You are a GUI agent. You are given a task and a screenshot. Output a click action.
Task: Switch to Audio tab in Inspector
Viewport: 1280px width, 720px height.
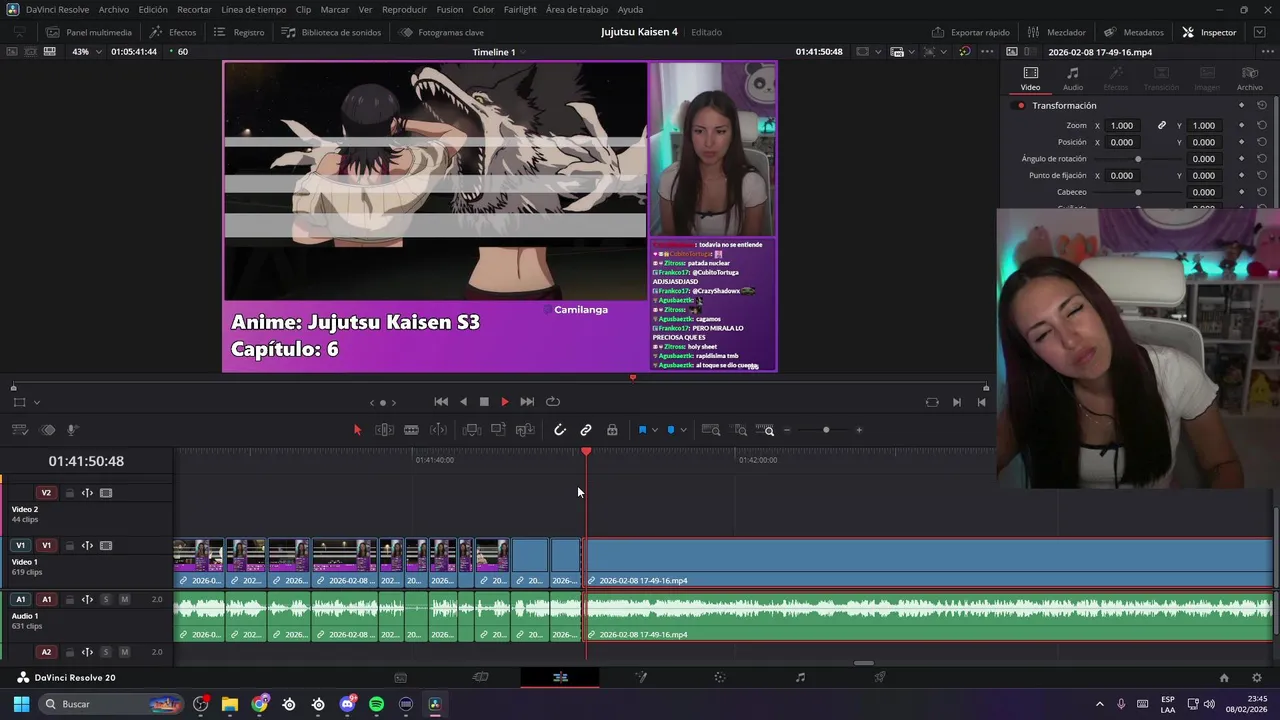(1073, 79)
